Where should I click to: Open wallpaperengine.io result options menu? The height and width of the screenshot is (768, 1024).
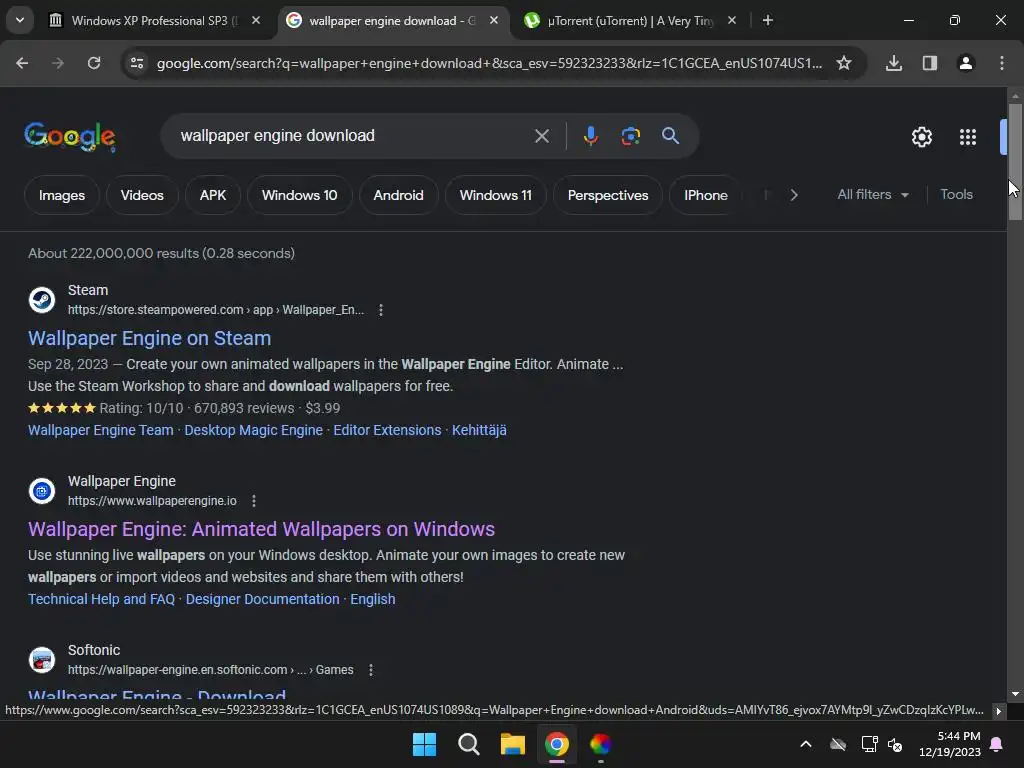click(254, 501)
